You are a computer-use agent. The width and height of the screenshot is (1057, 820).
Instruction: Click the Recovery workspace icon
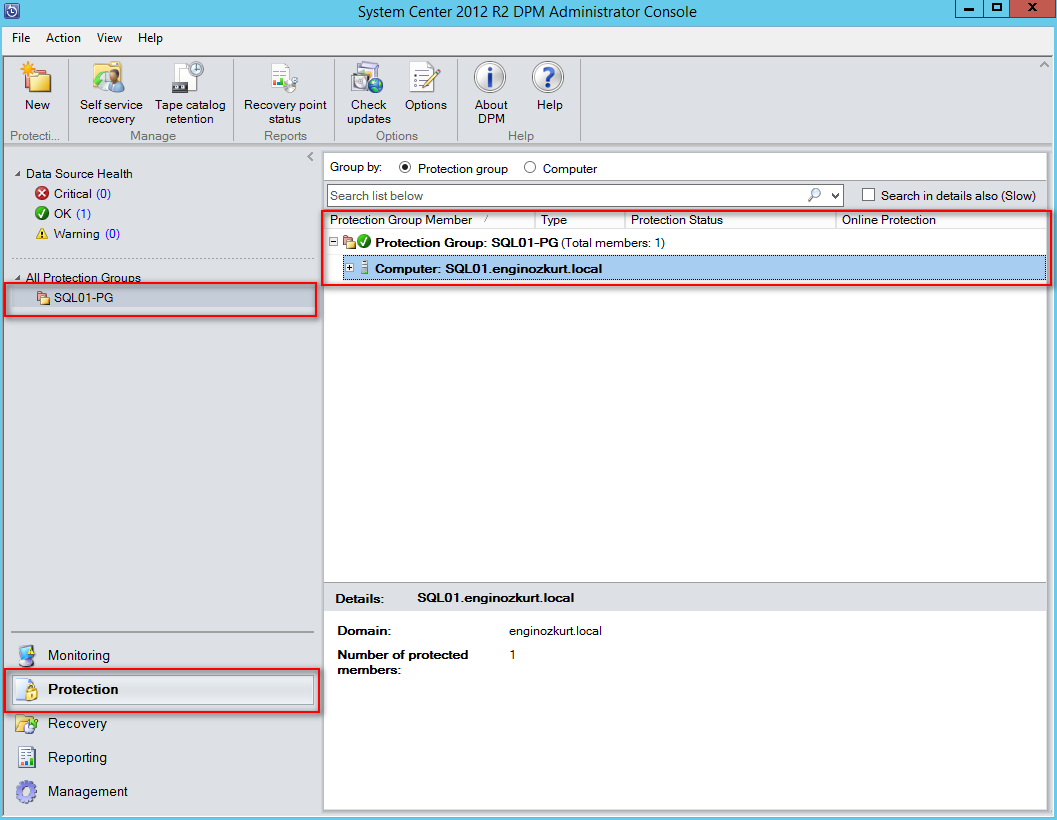27,724
